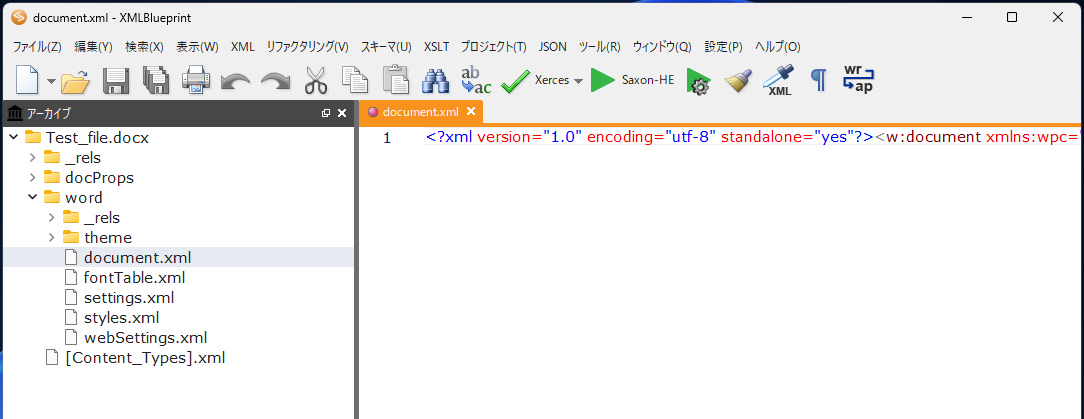Select the docProps folder label
Image resolution: width=1084 pixels, height=419 pixels.
pyautogui.click(x=99, y=178)
